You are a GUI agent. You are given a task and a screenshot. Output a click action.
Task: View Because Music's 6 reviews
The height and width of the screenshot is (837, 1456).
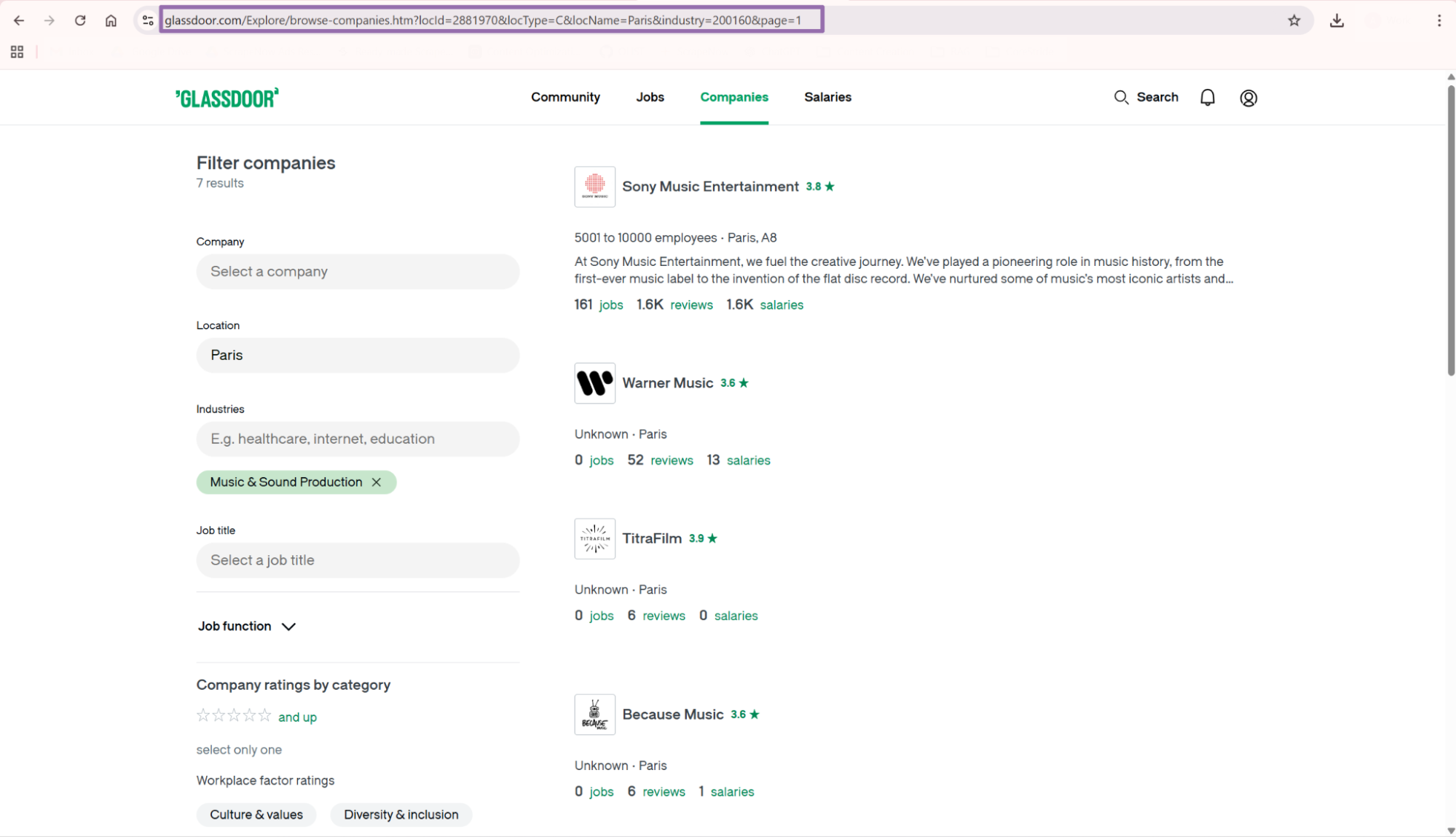(656, 792)
